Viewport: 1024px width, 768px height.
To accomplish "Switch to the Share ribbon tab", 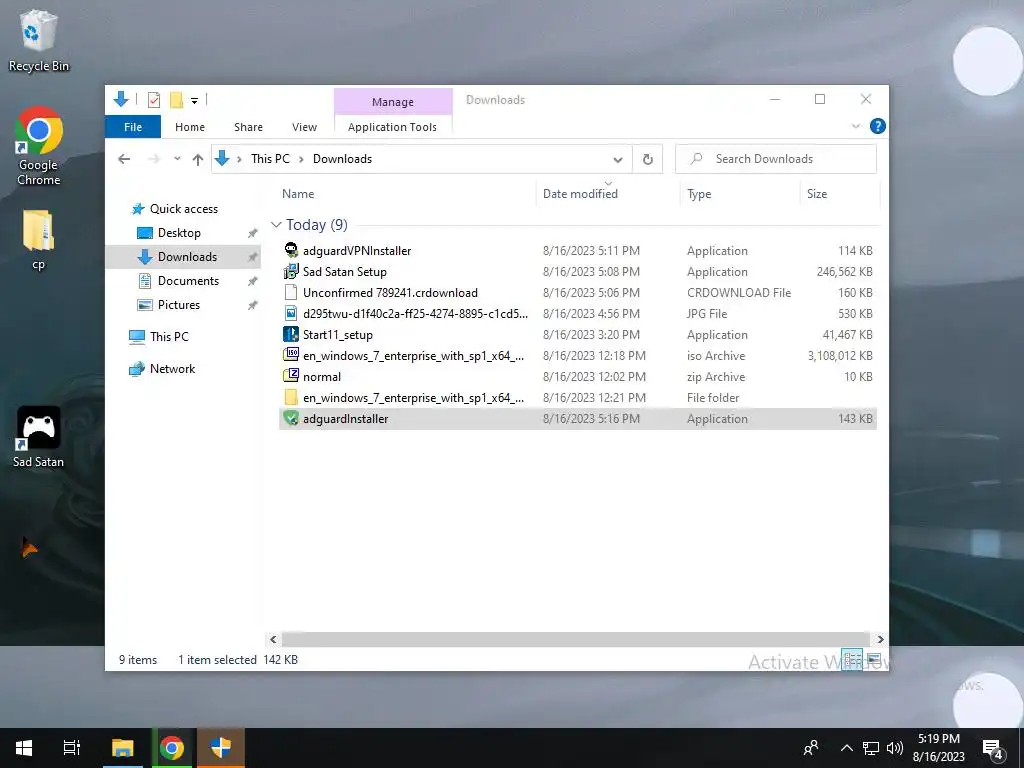I will click(248, 127).
